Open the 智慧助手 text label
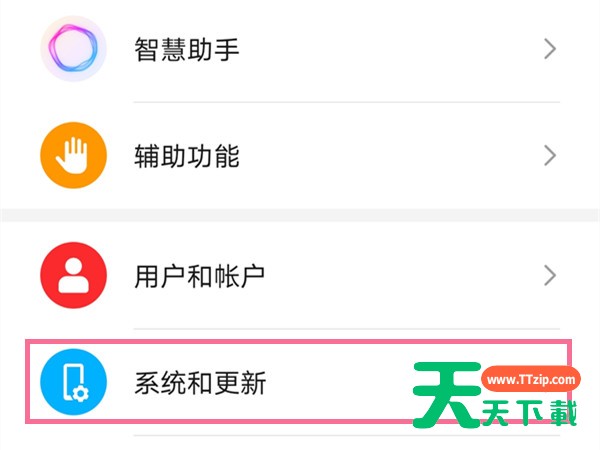Screen dimensions: 600x450 [187, 49]
